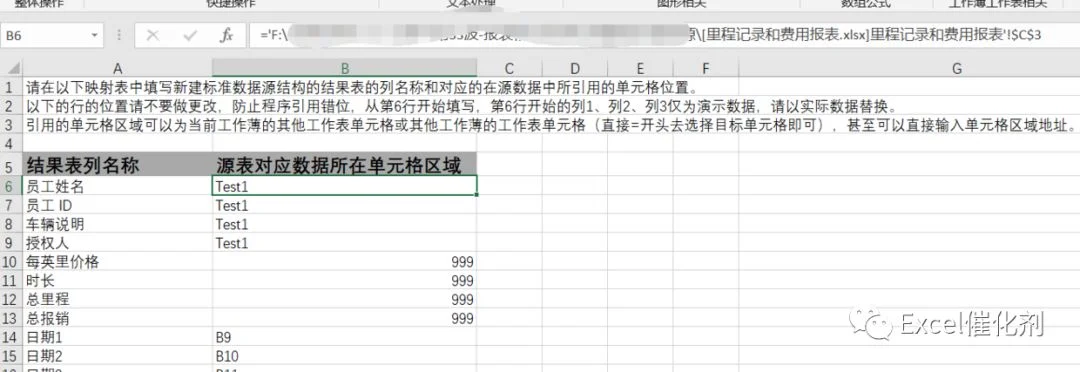Select column C header
The image size is (1080, 372).
coord(509,68)
